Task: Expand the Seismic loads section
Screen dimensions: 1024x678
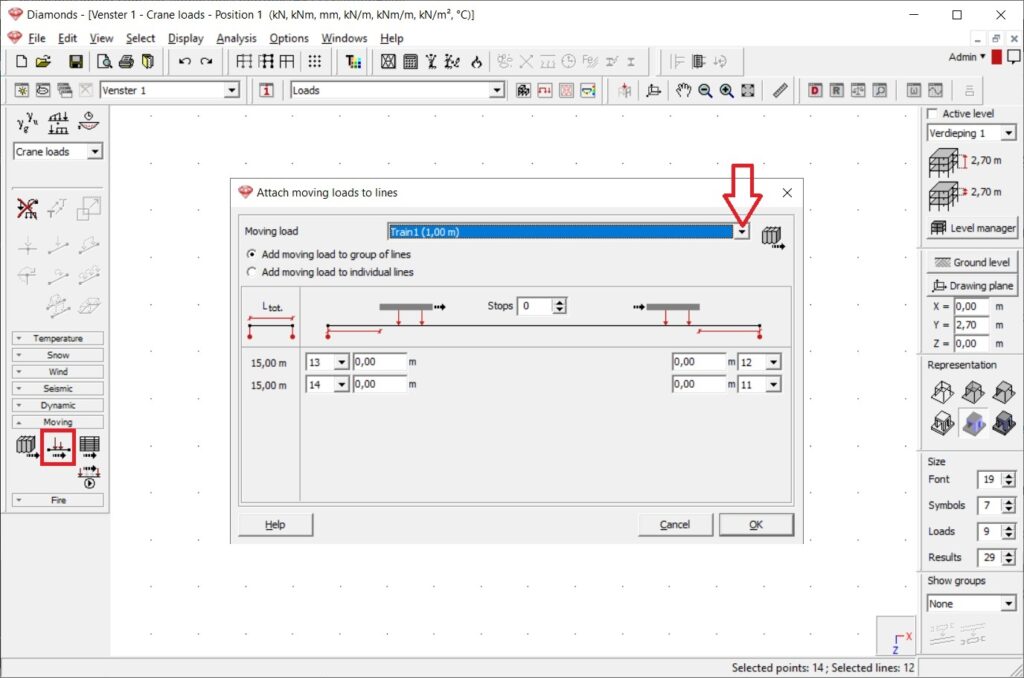Action: tap(57, 389)
